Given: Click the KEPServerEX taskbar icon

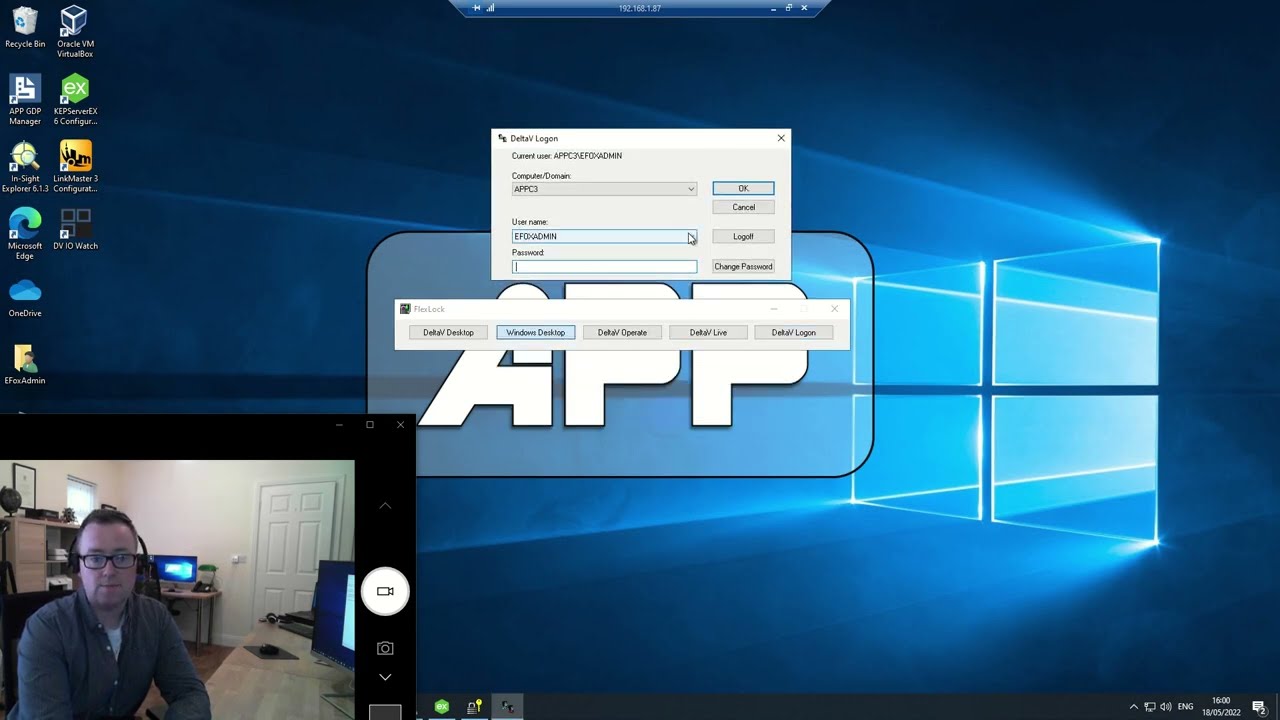Looking at the screenshot, I should pos(441,707).
